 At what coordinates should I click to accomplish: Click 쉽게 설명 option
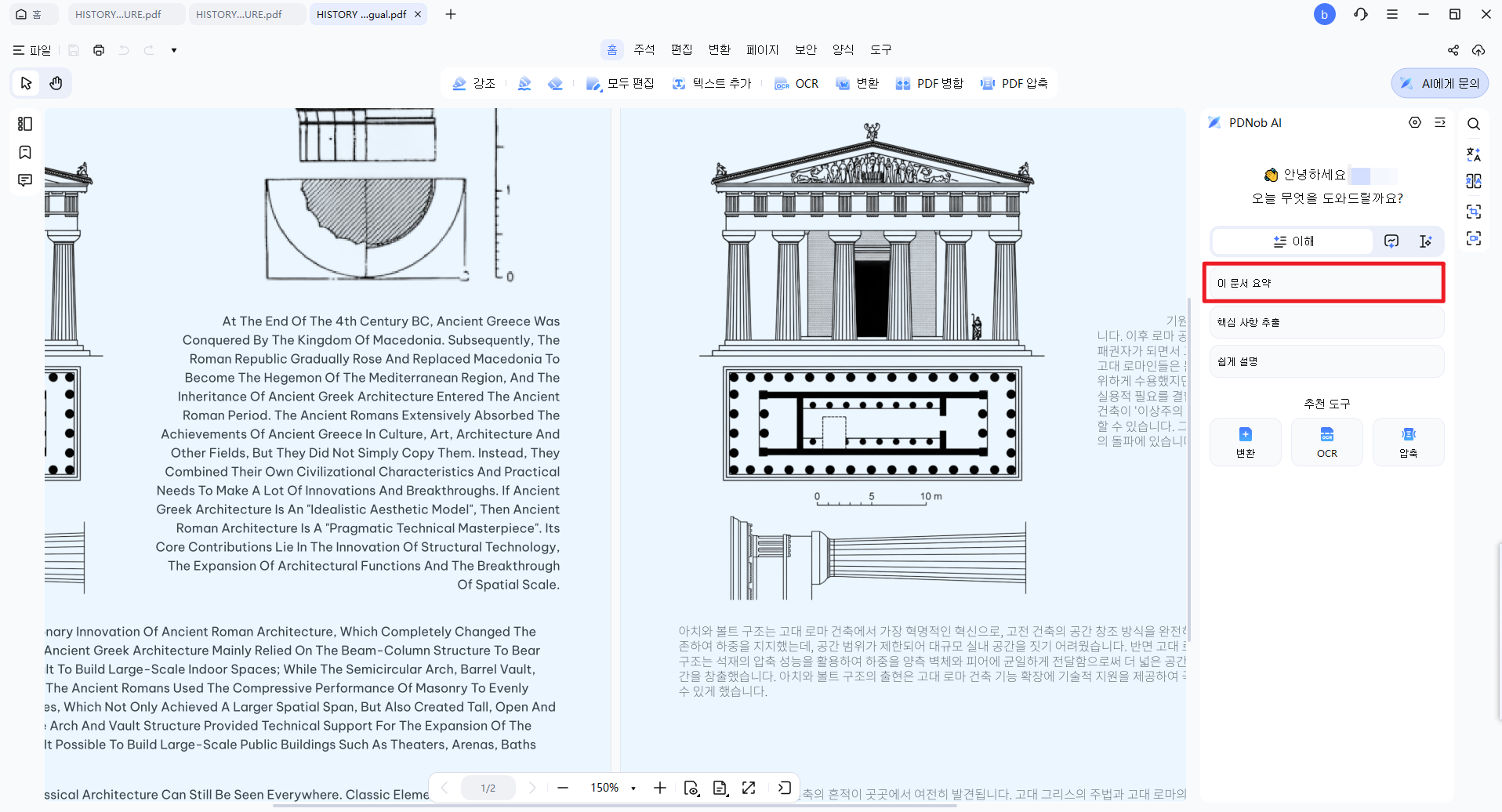pos(1326,361)
